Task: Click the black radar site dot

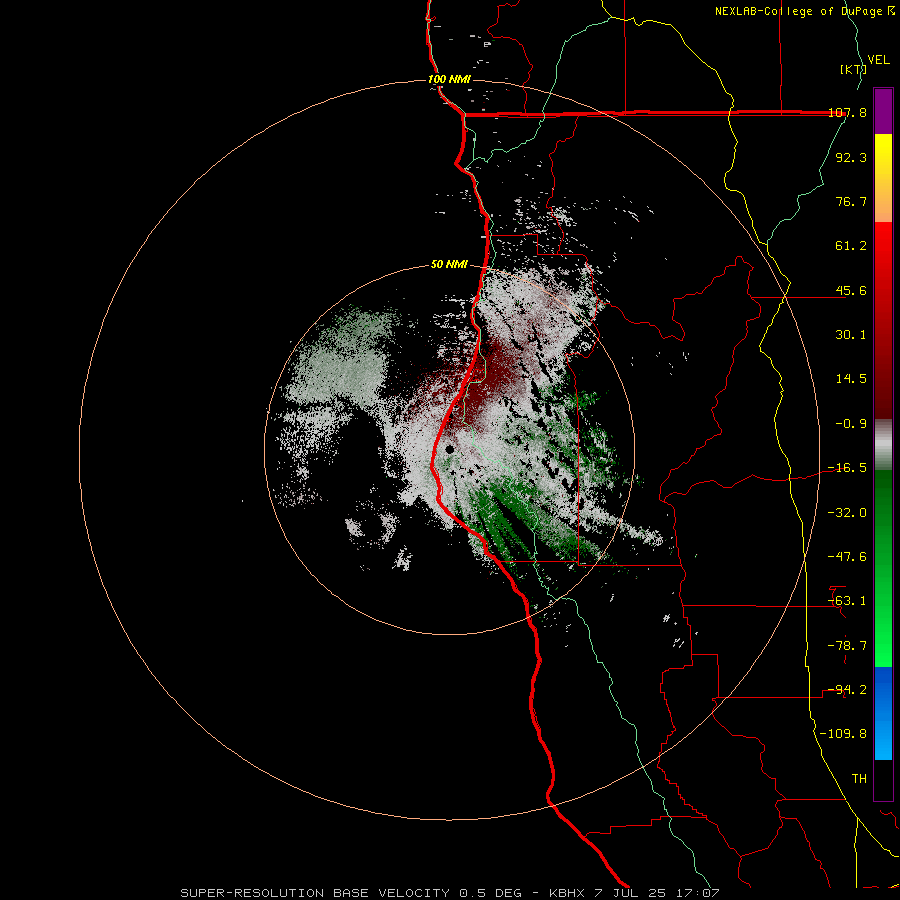Action: click(x=450, y=449)
